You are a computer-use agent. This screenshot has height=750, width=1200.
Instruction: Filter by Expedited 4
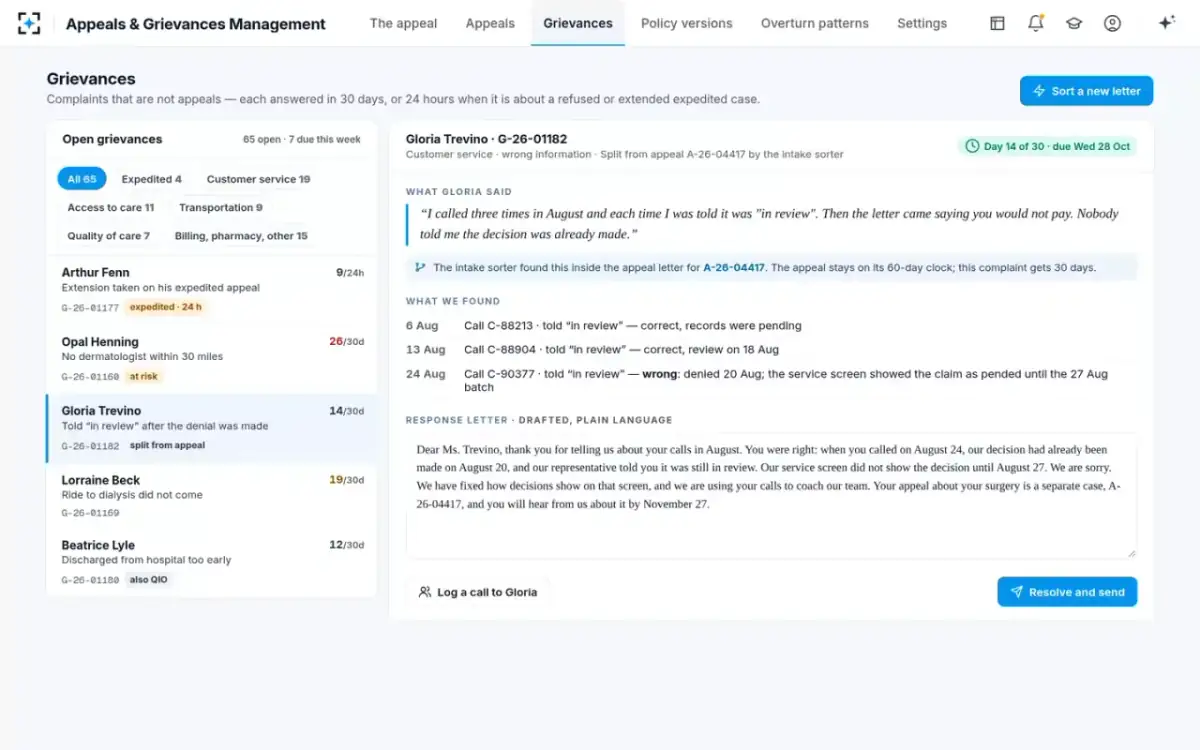point(152,179)
